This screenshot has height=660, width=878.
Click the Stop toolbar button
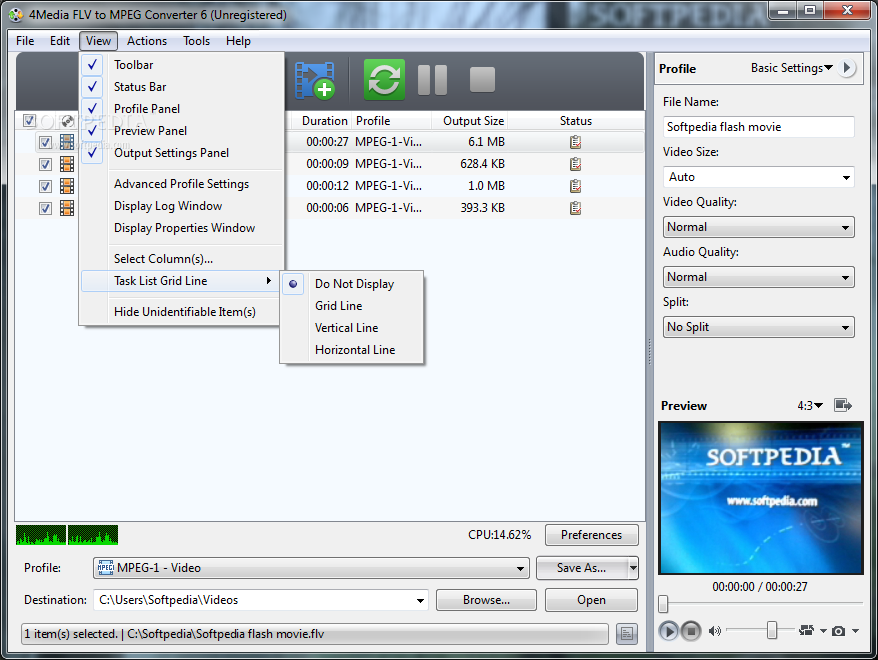(482, 79)
